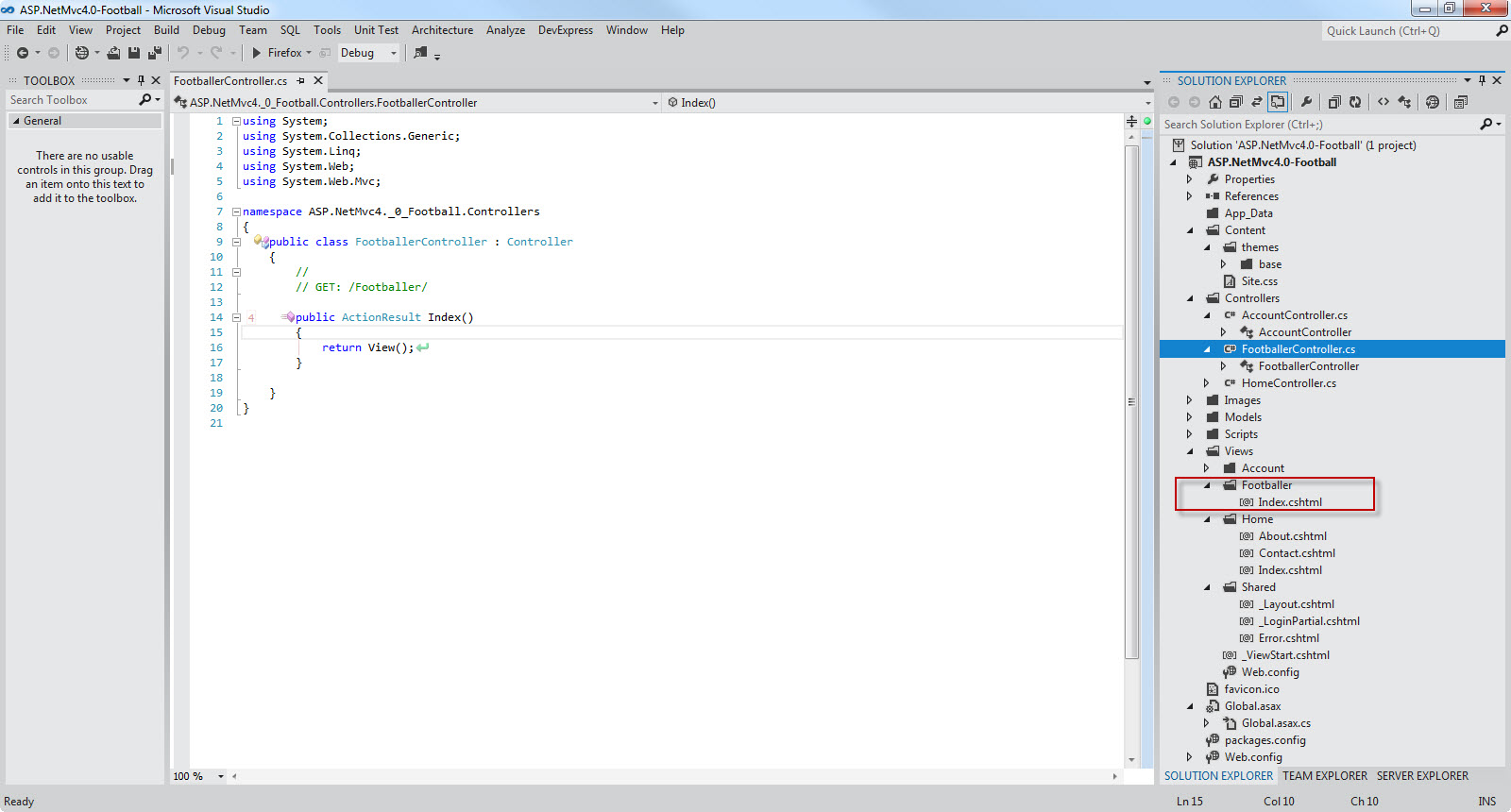Open the Firefox browser dropdown arrow
The image size is (1511, 812).
[309, 53]
